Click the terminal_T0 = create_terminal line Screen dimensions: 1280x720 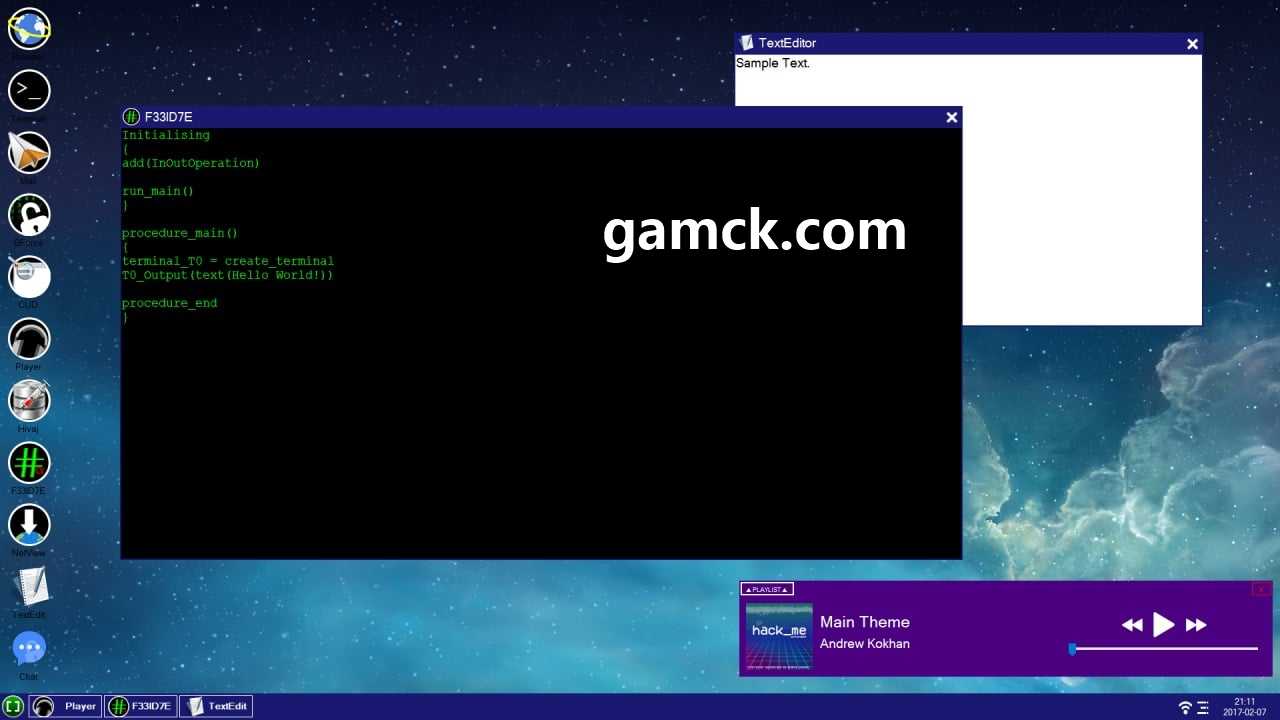[x=228, y=261]
